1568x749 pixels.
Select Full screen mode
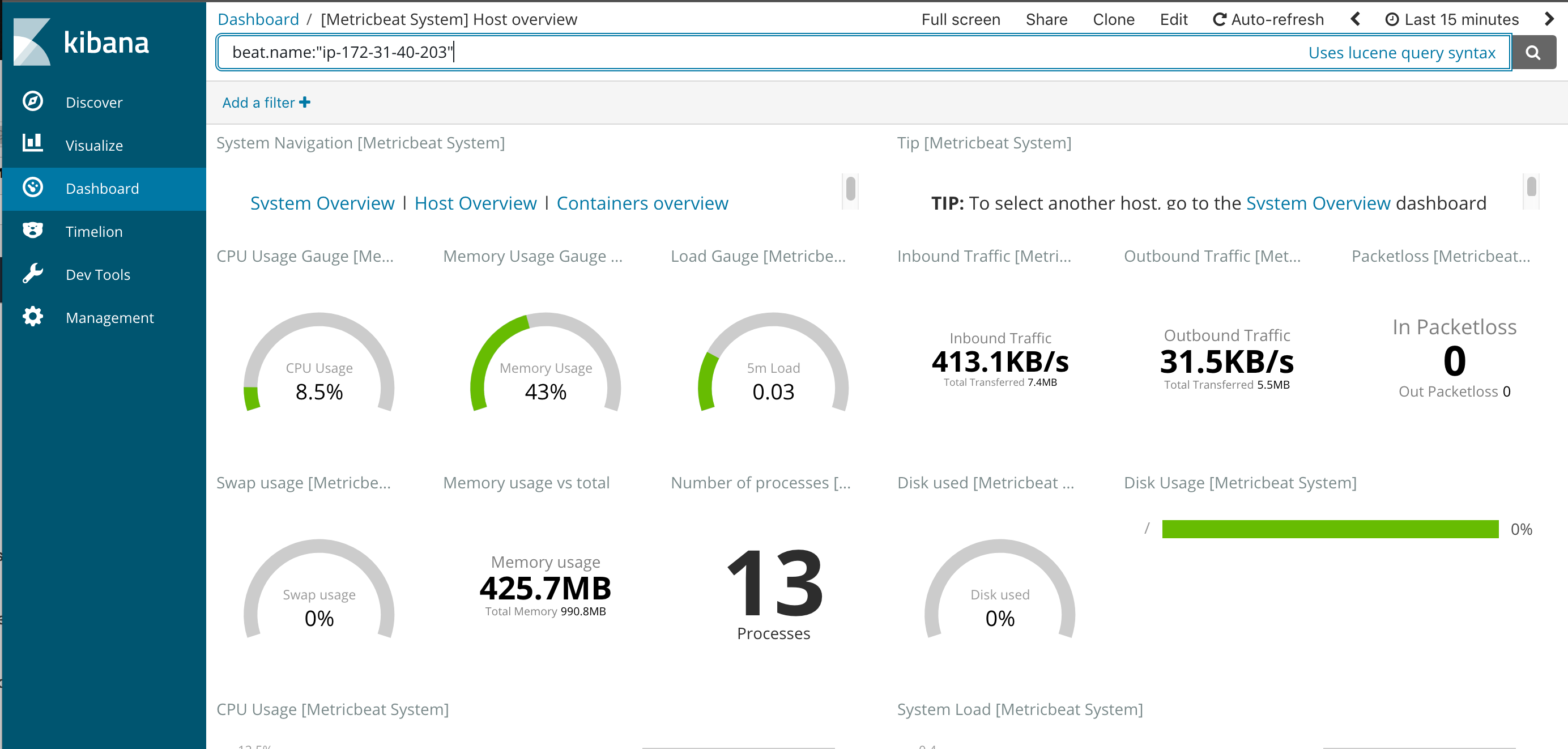pyautogui.click(x=961, y=19)
